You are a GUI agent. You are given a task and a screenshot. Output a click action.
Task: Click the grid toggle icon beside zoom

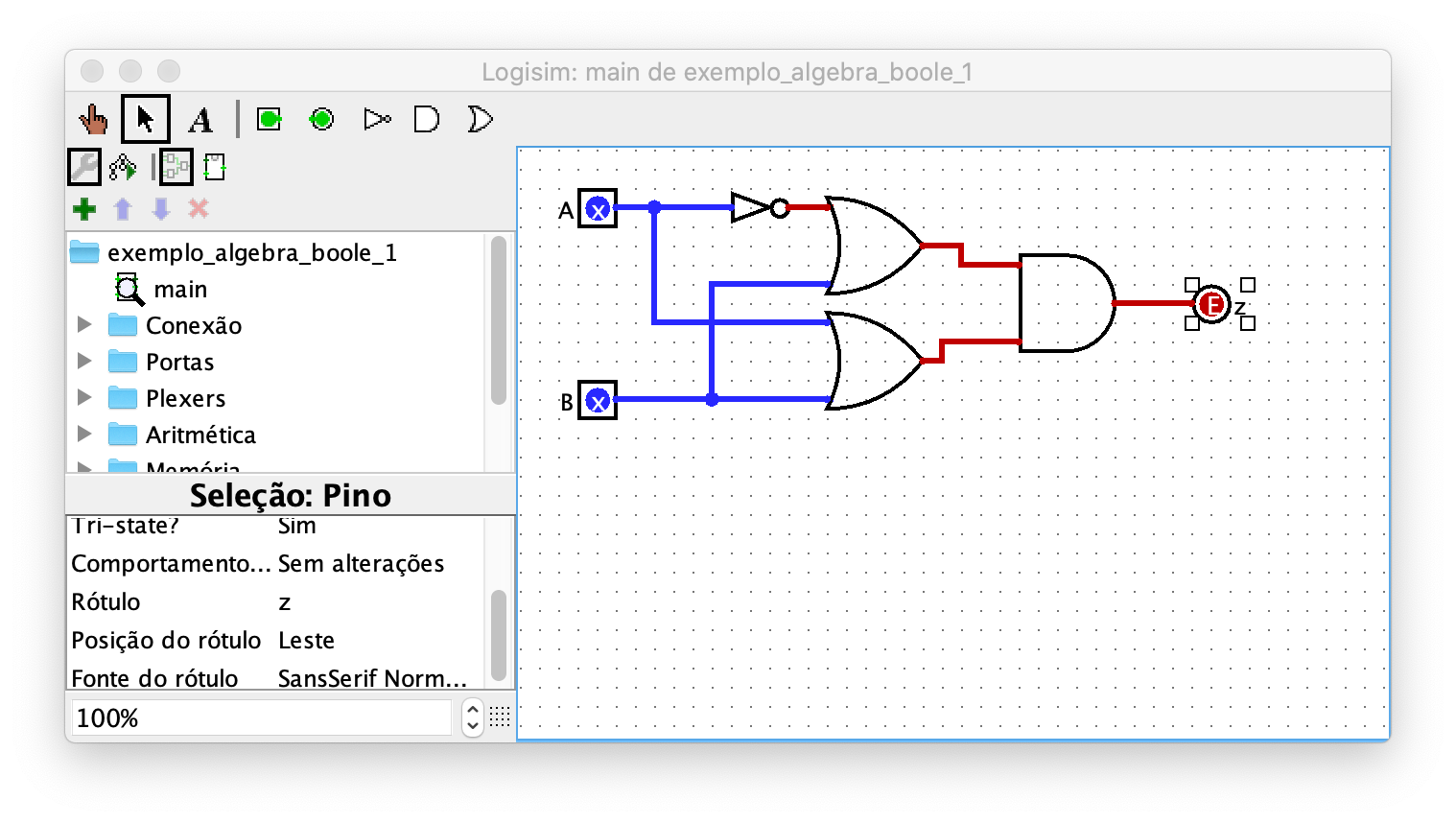500,717
